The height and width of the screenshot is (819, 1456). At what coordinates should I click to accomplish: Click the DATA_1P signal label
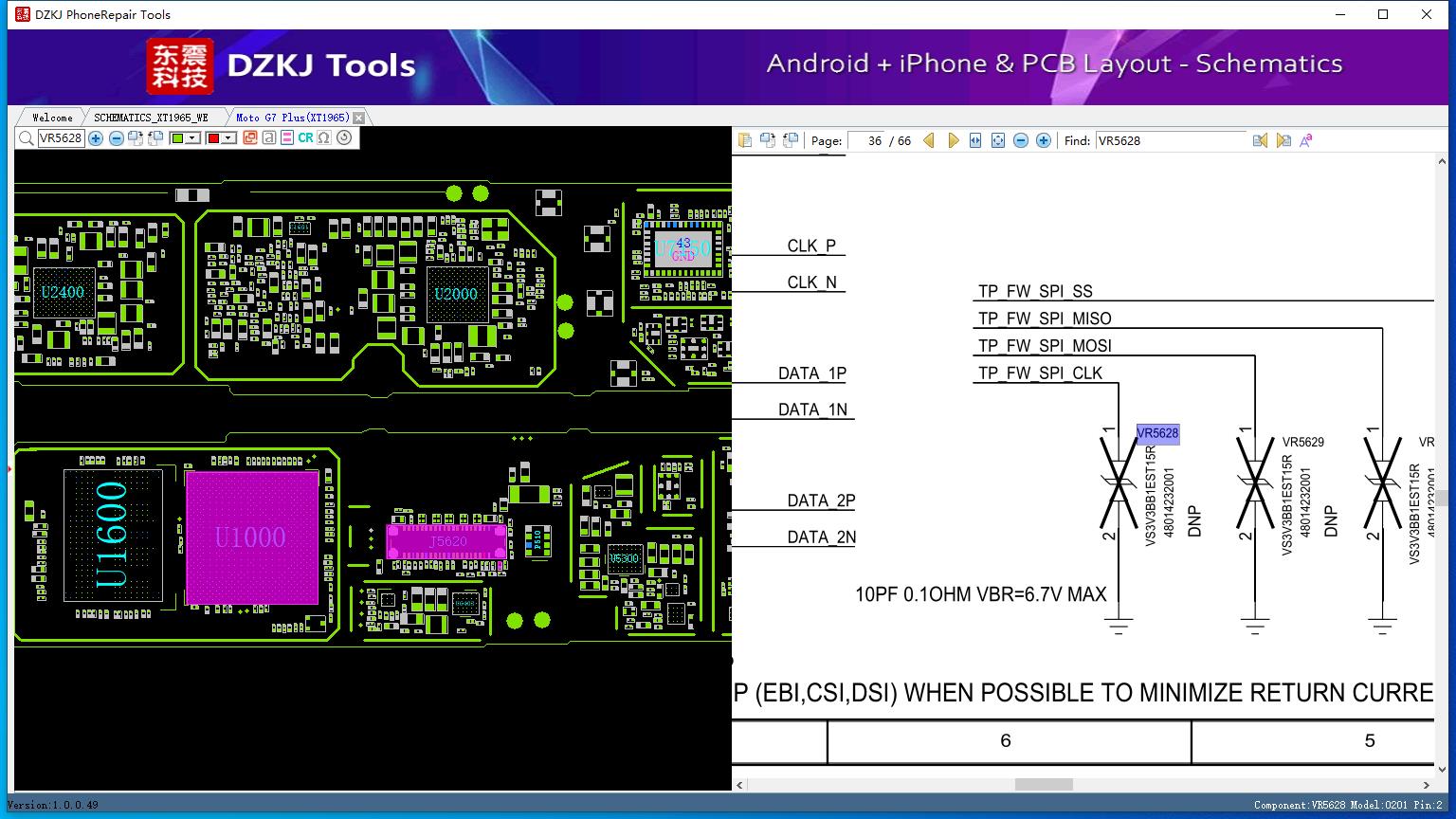[x=812, y=373]
